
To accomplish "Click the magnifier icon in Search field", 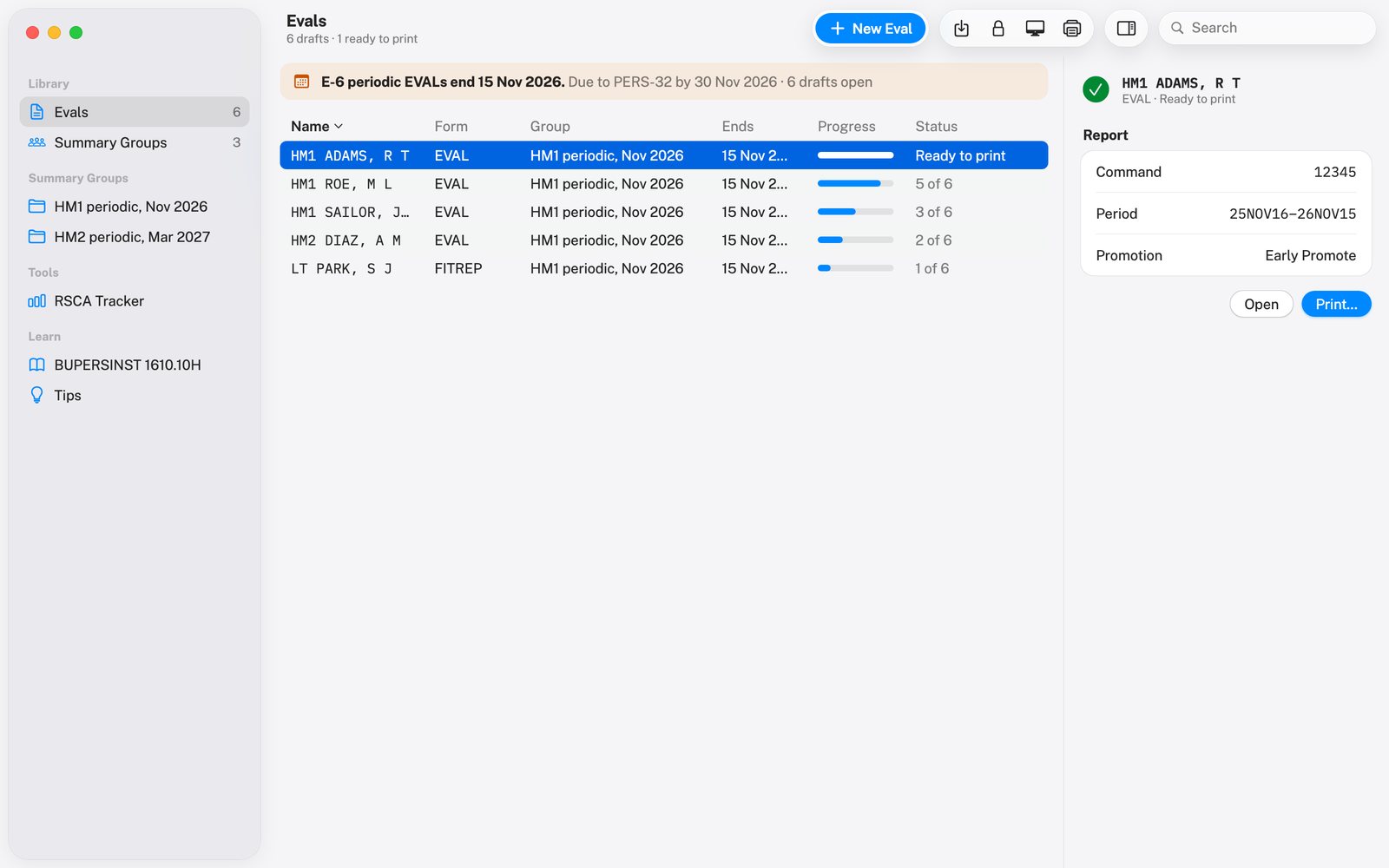I will click(x=1177, y=28).
